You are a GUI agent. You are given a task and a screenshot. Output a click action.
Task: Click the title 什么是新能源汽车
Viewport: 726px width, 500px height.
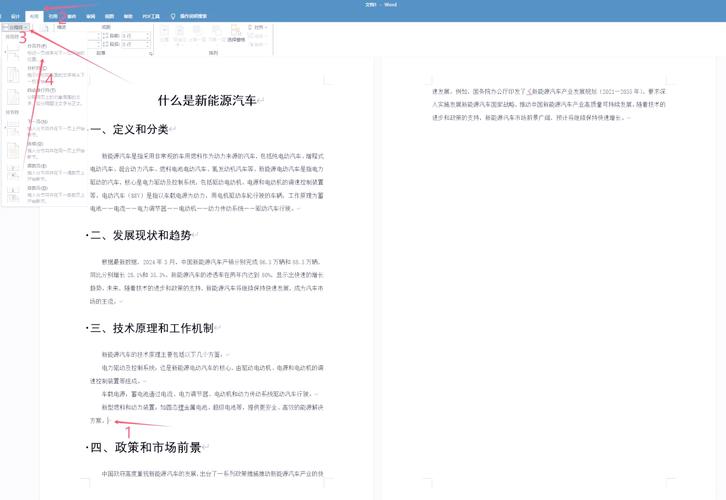pos(207,100)
